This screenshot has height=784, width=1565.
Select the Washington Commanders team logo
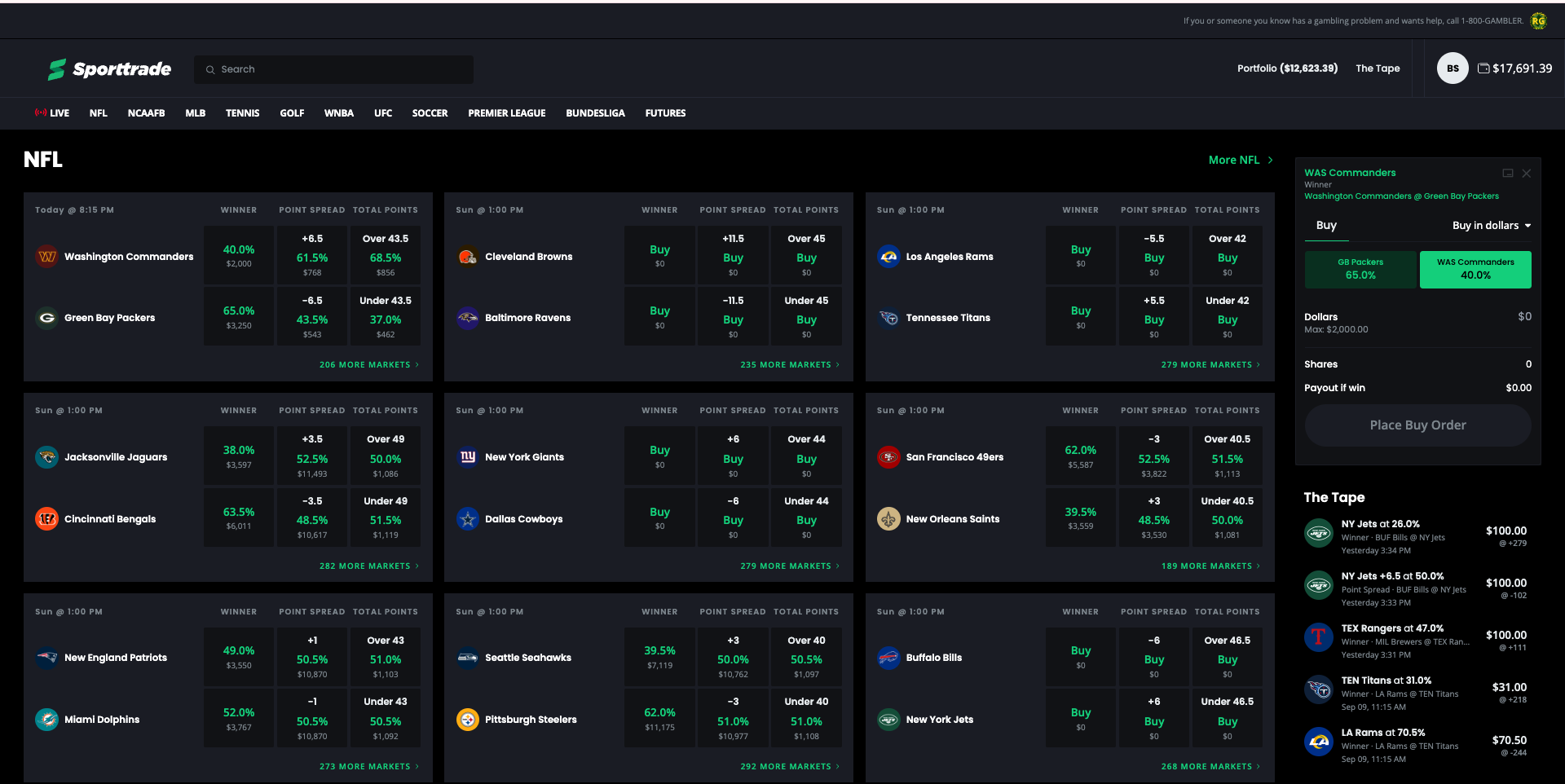tap(47, 257)
